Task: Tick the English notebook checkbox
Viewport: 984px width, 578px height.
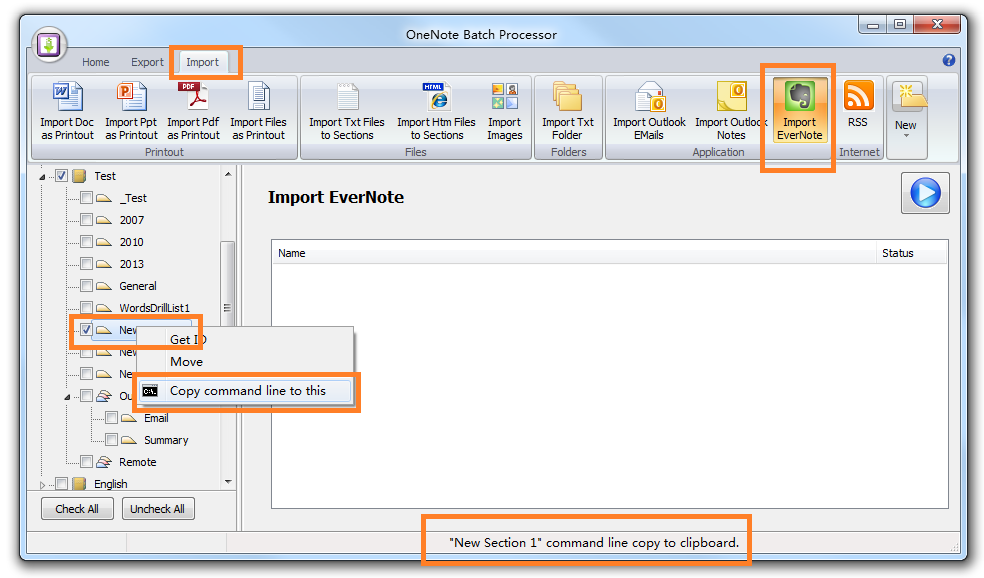Action: click(x=62, y=484)
